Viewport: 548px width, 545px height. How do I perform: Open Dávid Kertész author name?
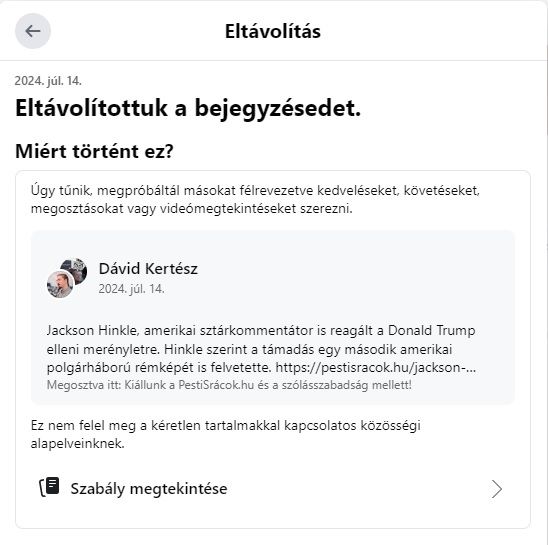tap(148, 268)
